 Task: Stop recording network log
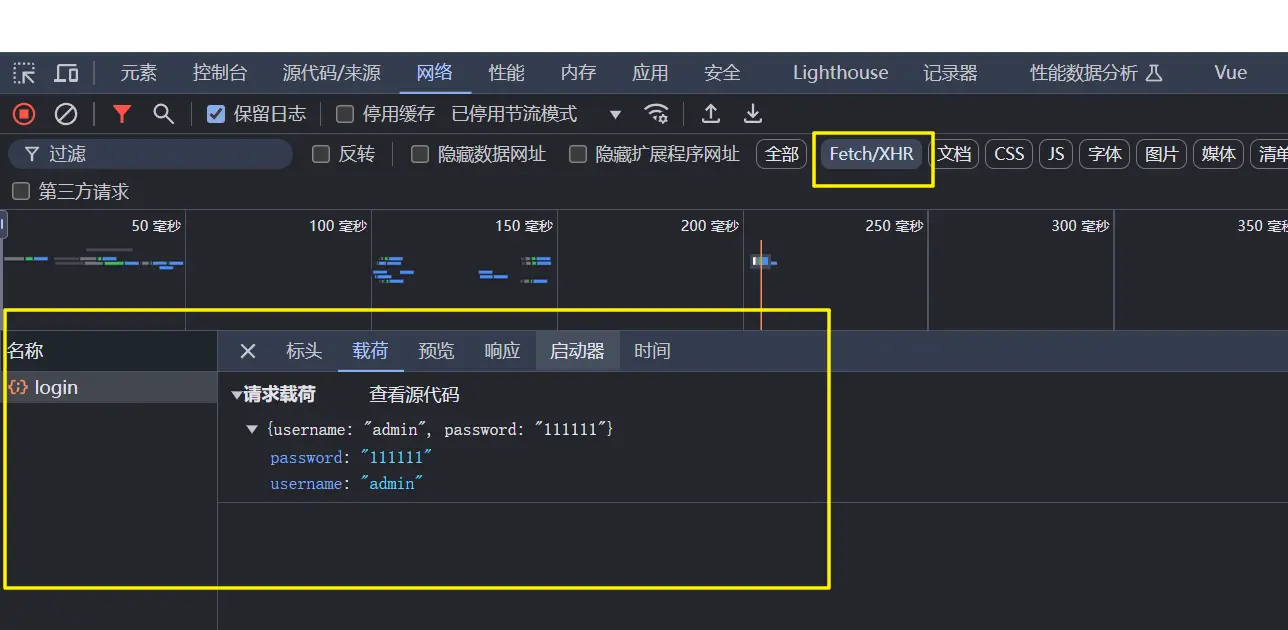coord(24,114)
